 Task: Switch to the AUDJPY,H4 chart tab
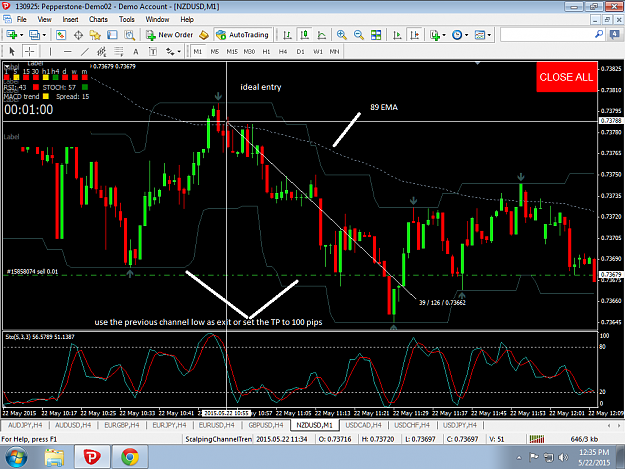pos(25,425)
